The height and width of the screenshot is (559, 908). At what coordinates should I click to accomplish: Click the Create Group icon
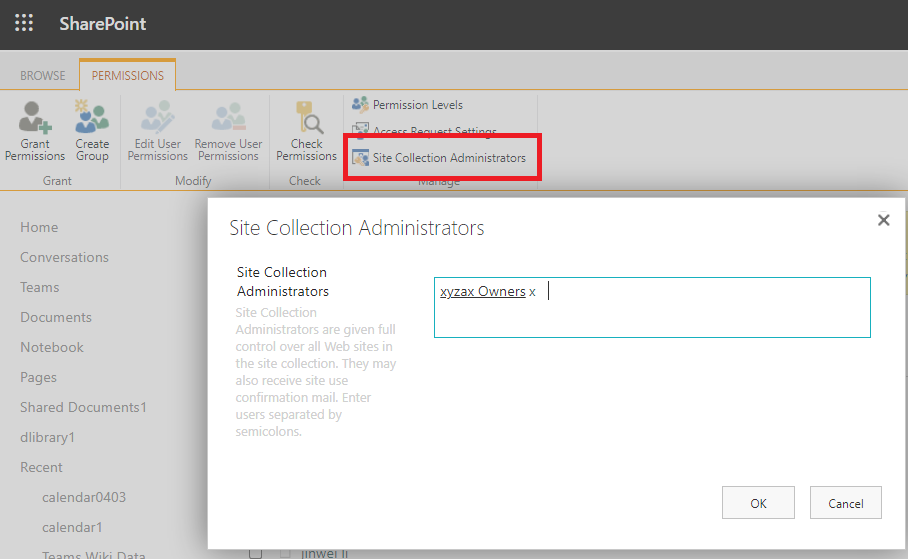click(91, 116)
